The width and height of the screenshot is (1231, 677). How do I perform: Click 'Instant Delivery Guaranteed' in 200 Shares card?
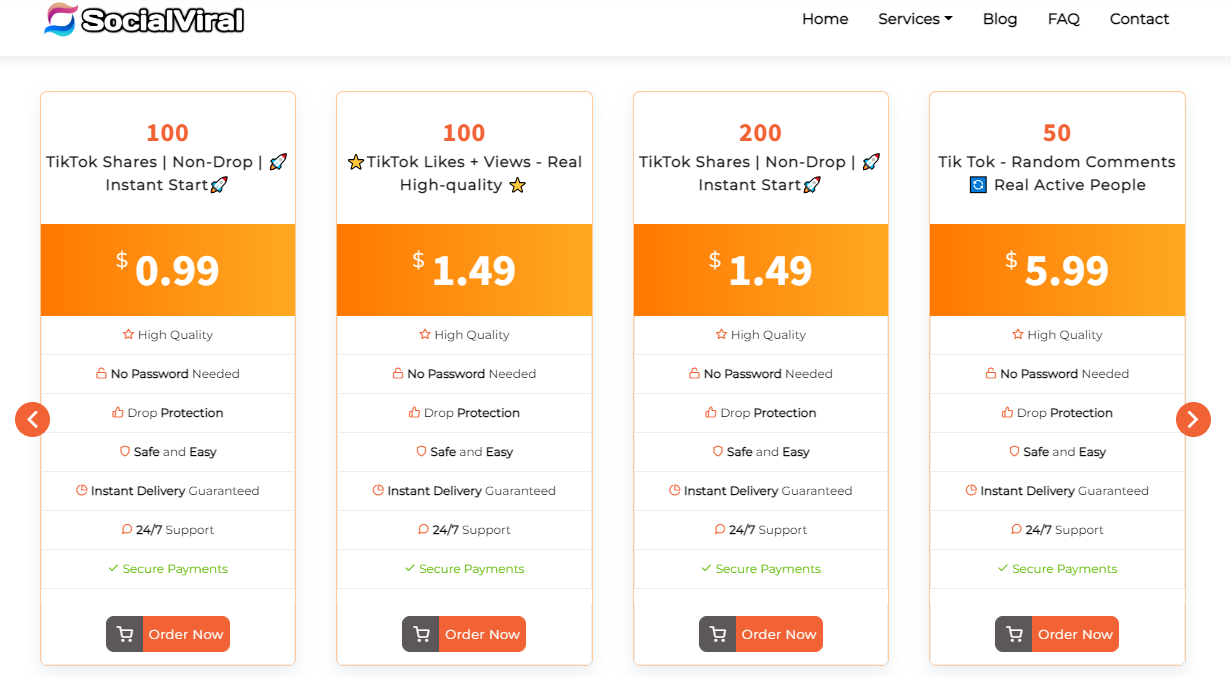pos(768,491)
